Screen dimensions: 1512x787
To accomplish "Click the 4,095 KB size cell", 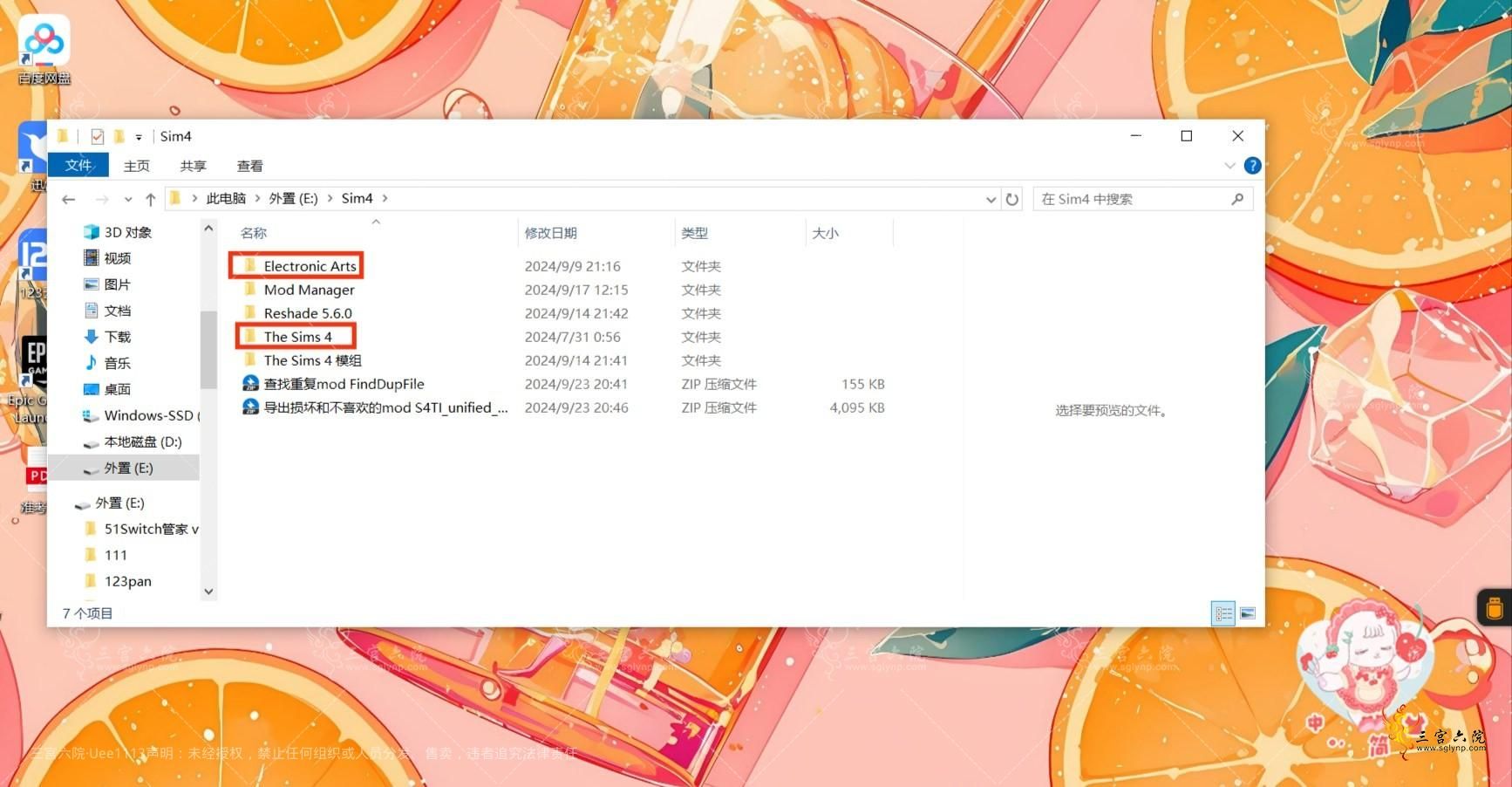I will (x=857, y=407).
